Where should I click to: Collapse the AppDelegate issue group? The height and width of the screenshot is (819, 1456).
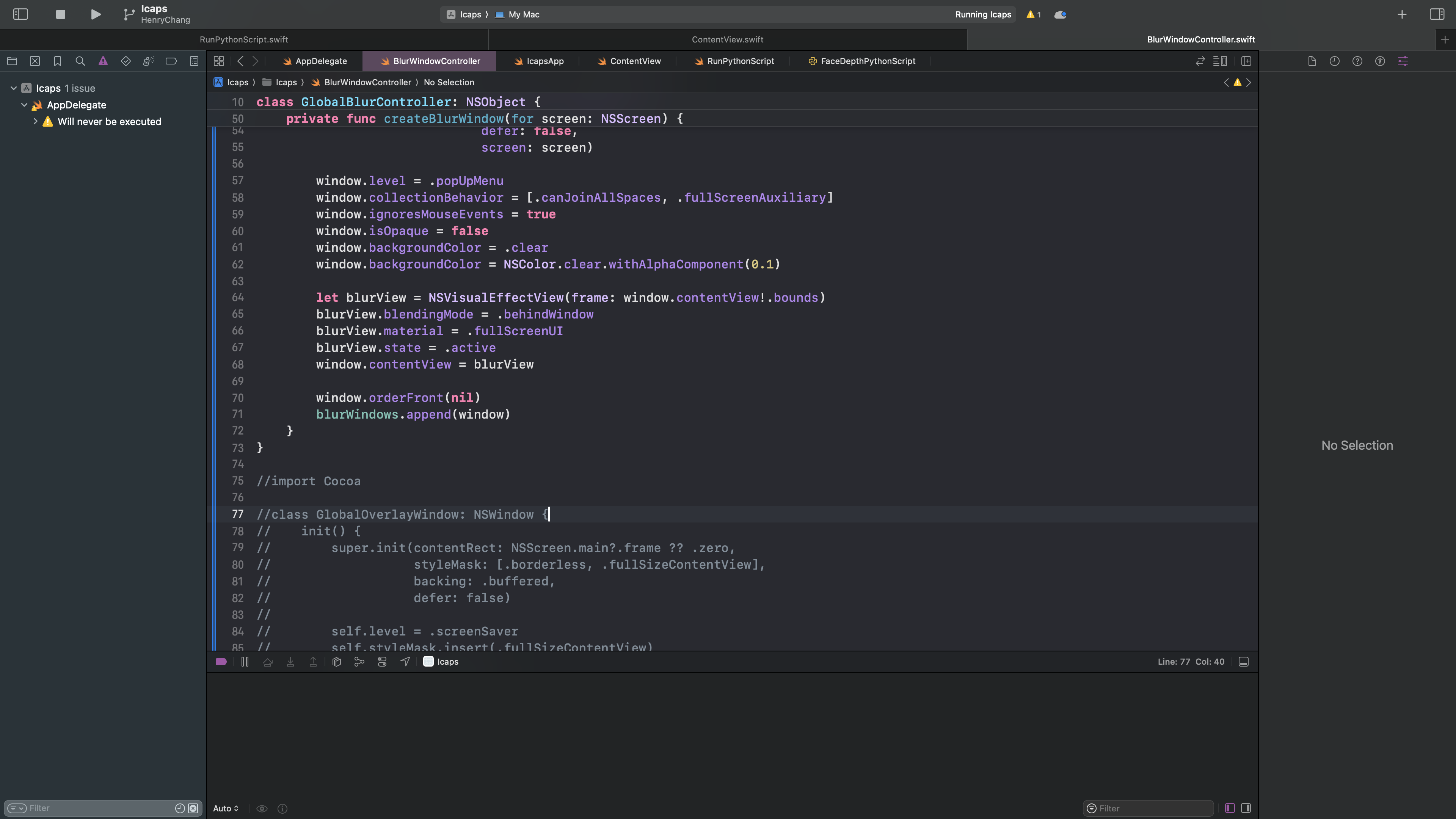24,105
